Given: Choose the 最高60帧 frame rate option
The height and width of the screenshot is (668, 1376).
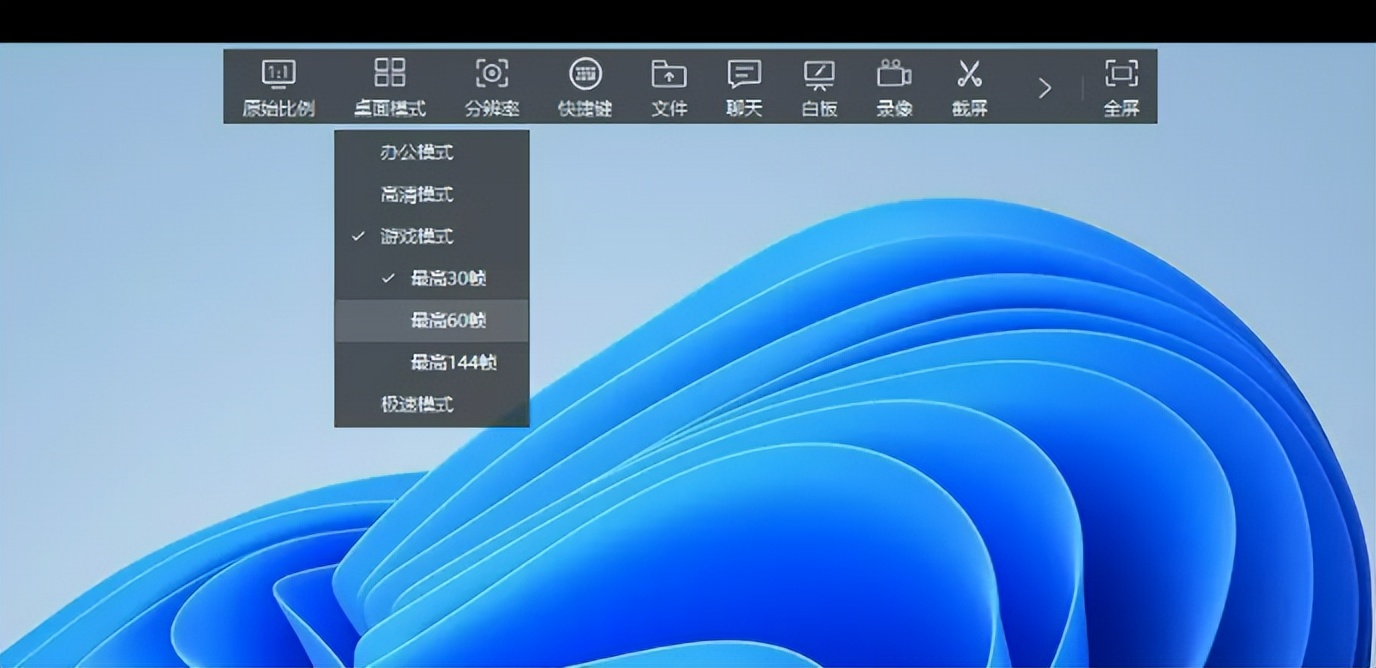Looking at the screenshot, I should click(x=432, y=320).
